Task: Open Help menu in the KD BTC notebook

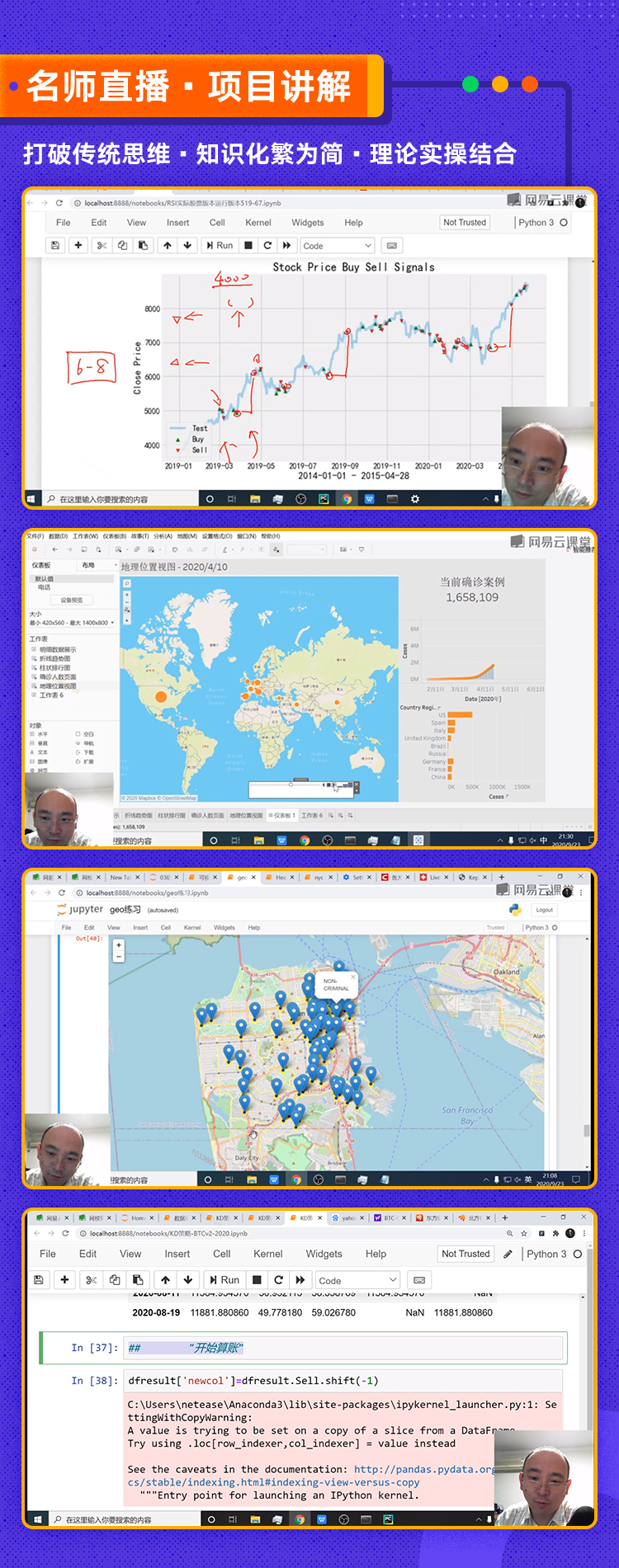Action: coord(376,1254)
